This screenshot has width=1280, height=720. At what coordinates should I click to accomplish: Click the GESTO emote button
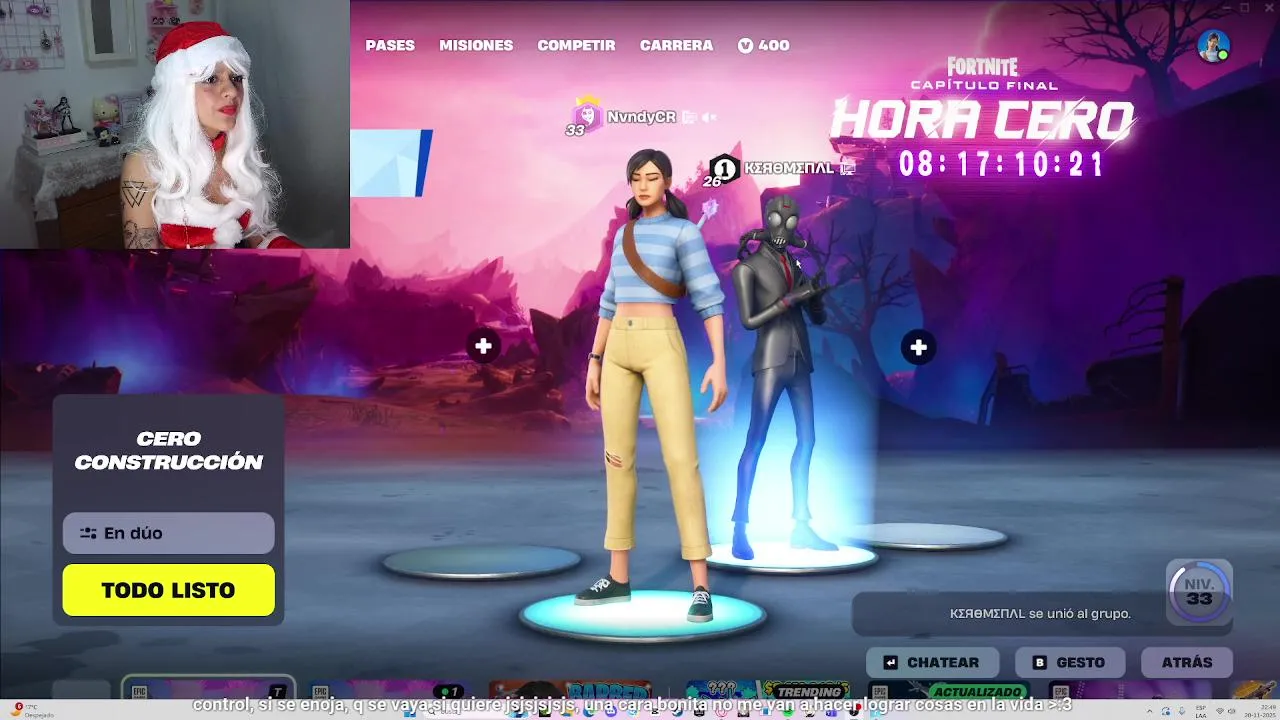[x=1070, y=662]
